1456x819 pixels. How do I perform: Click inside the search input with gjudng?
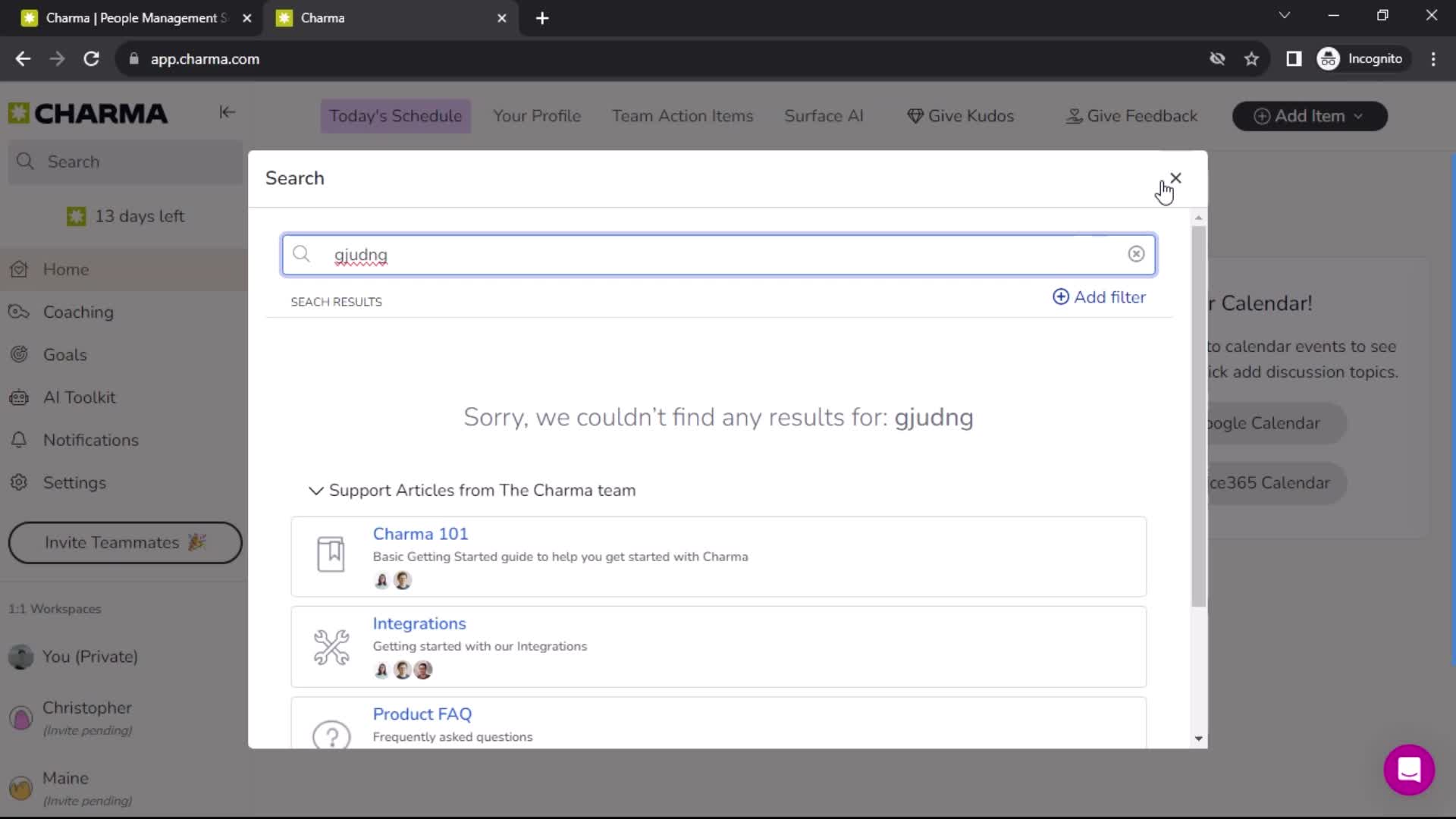coord(718,255)
